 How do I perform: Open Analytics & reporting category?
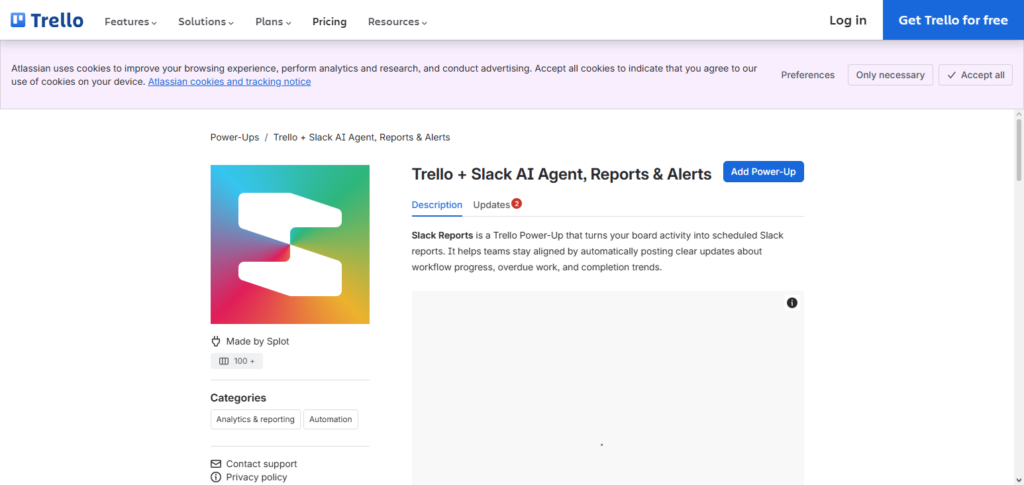255,419
